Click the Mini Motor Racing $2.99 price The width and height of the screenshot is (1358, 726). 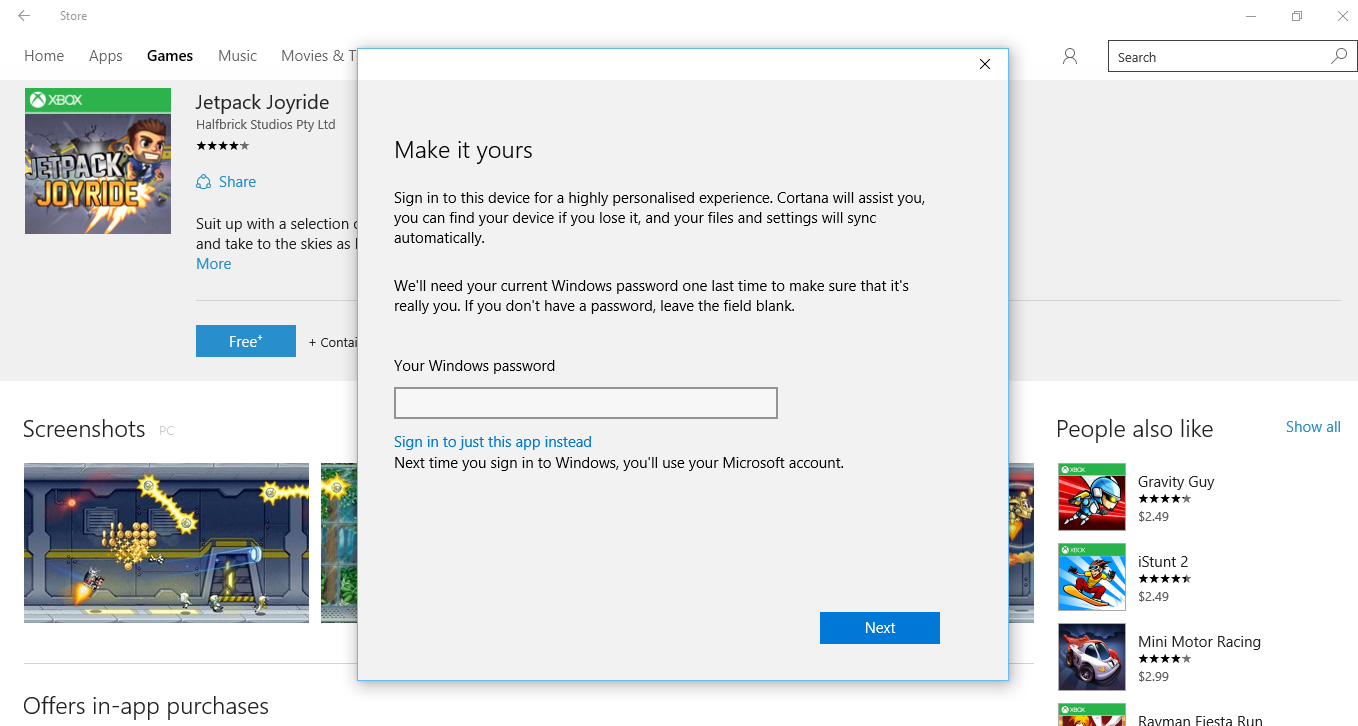tap(1153, 677)
